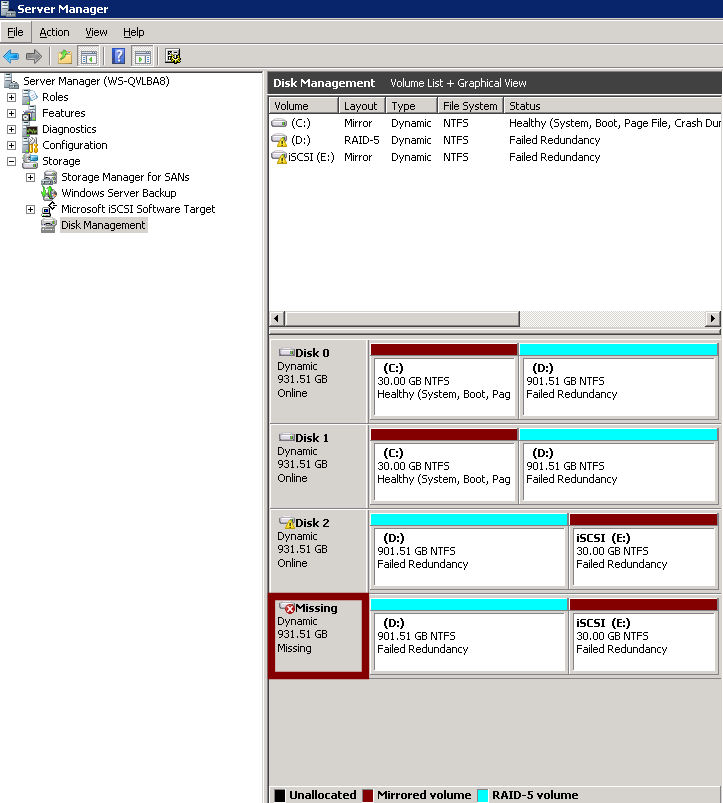Screen dimensions: 723x803
Task: Select the (D:) partition on Disk 1
Action: [619, 466]
